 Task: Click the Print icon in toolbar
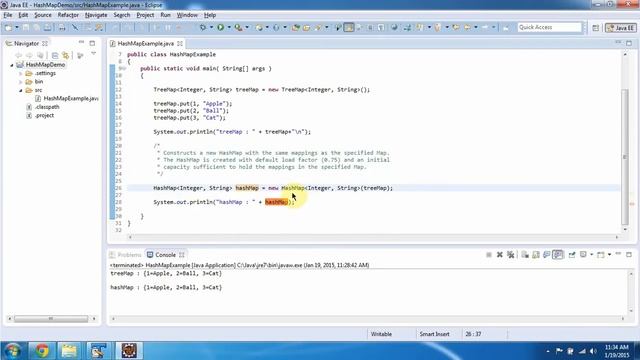62,27
